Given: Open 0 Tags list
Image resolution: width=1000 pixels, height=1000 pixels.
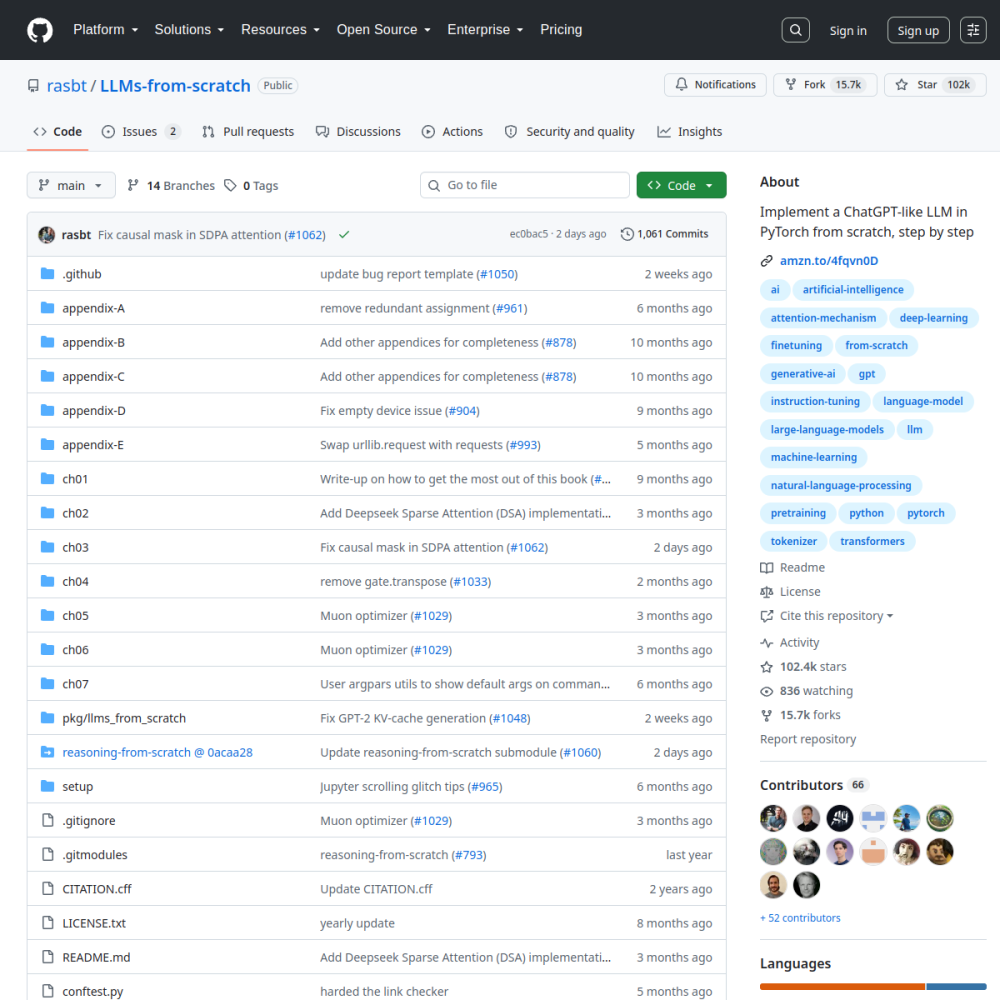Looking at the screenshot, I should tap(251, 186).
